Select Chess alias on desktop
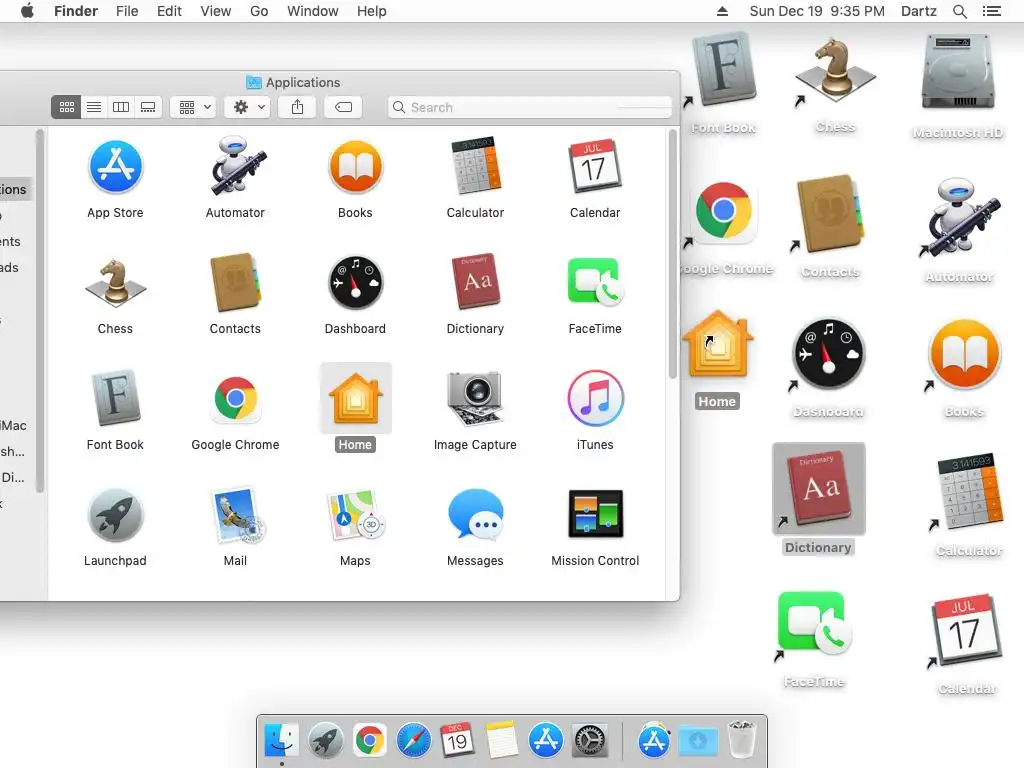1024x768 pixels. click(835, 69)
